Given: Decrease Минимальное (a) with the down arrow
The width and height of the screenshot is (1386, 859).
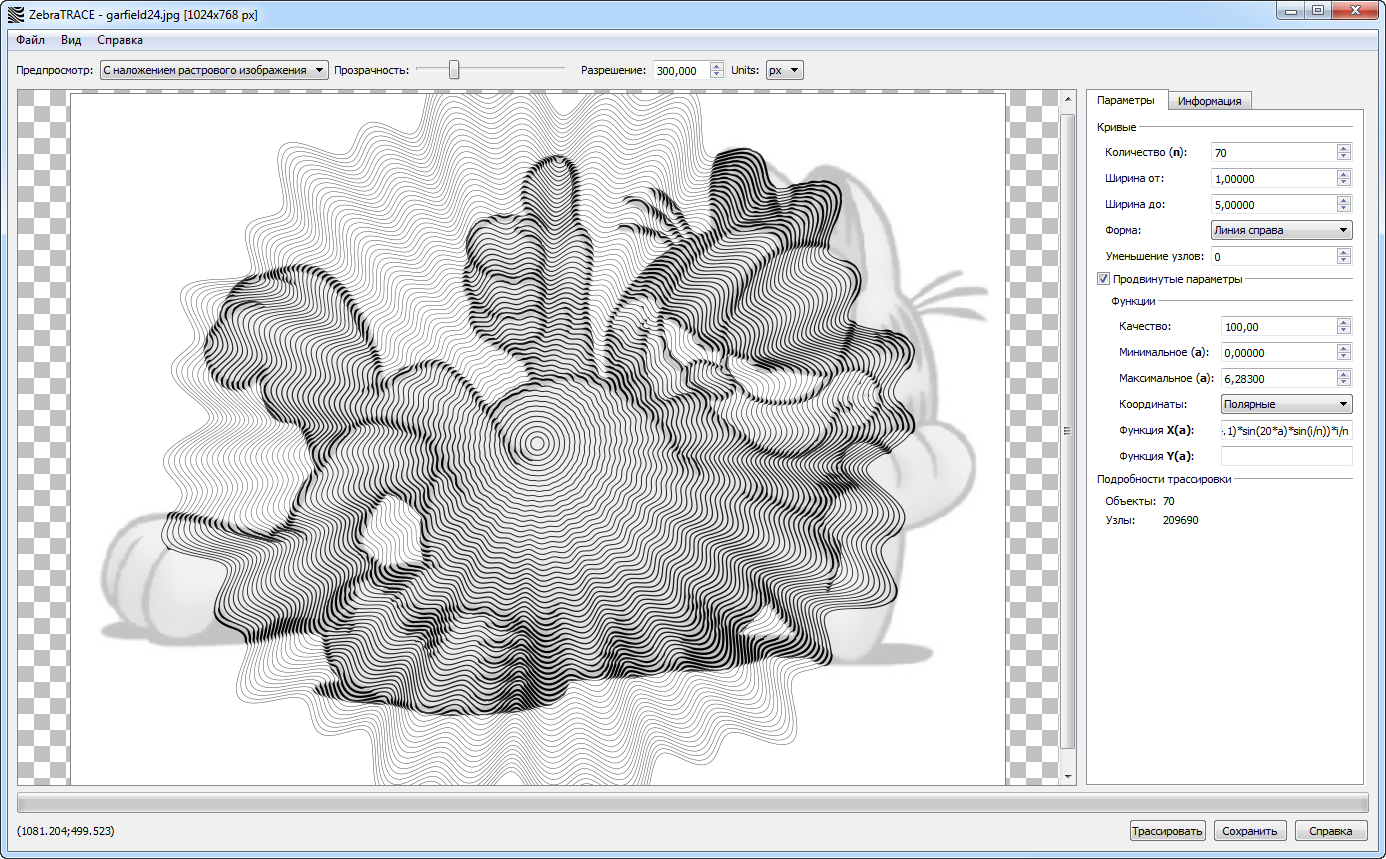Looking at the screenshot, I should click(x=1344, y=357).
